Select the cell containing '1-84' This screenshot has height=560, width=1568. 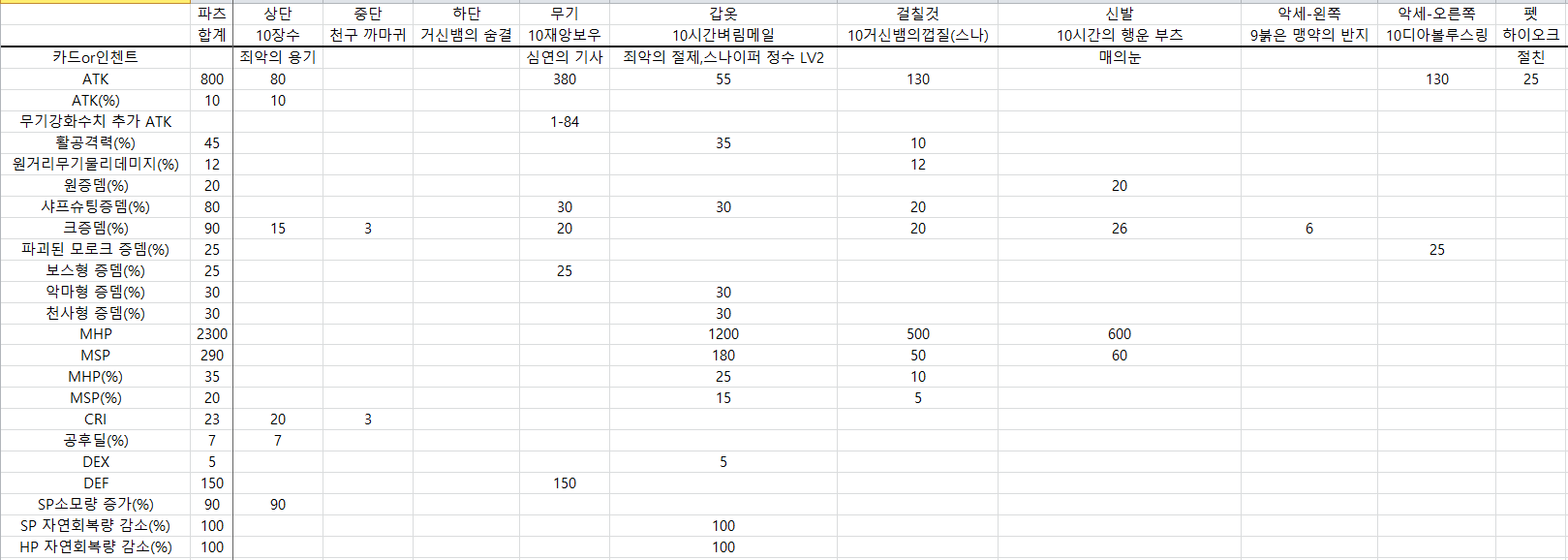click(564, 122)
